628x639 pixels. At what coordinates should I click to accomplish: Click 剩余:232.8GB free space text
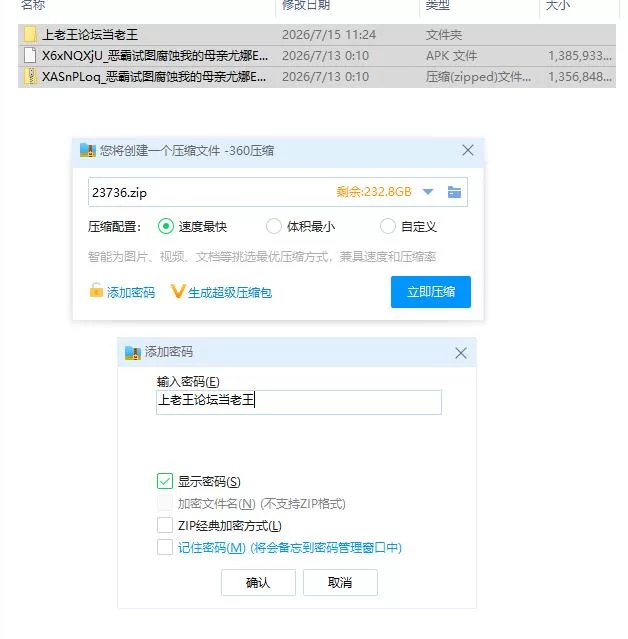click(374, 192)
